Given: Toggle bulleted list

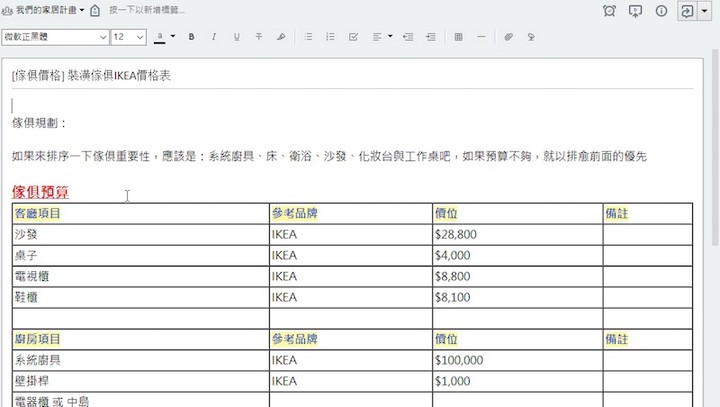Looking at the screenshot, I should pos(307,37).
